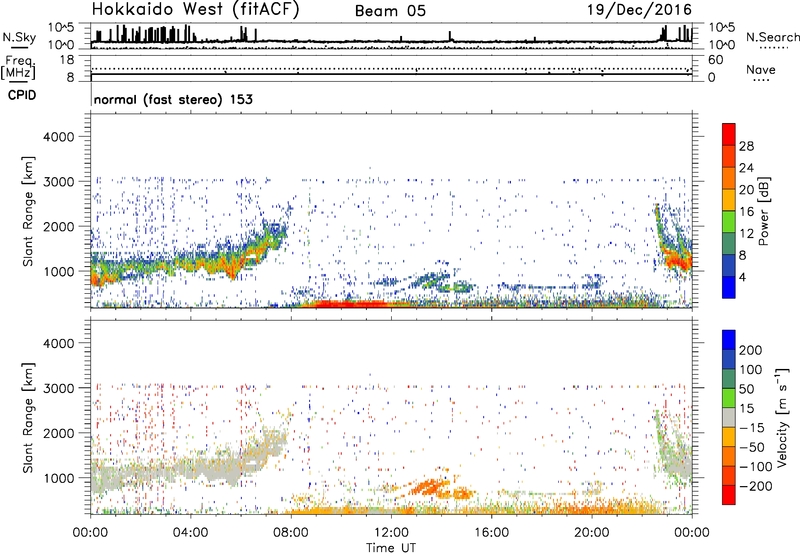This screenshot has height=554, width=800.
Task: Click the "16" value on the Power colorbar
Action: pyautogui.click(x=746, y=212)
